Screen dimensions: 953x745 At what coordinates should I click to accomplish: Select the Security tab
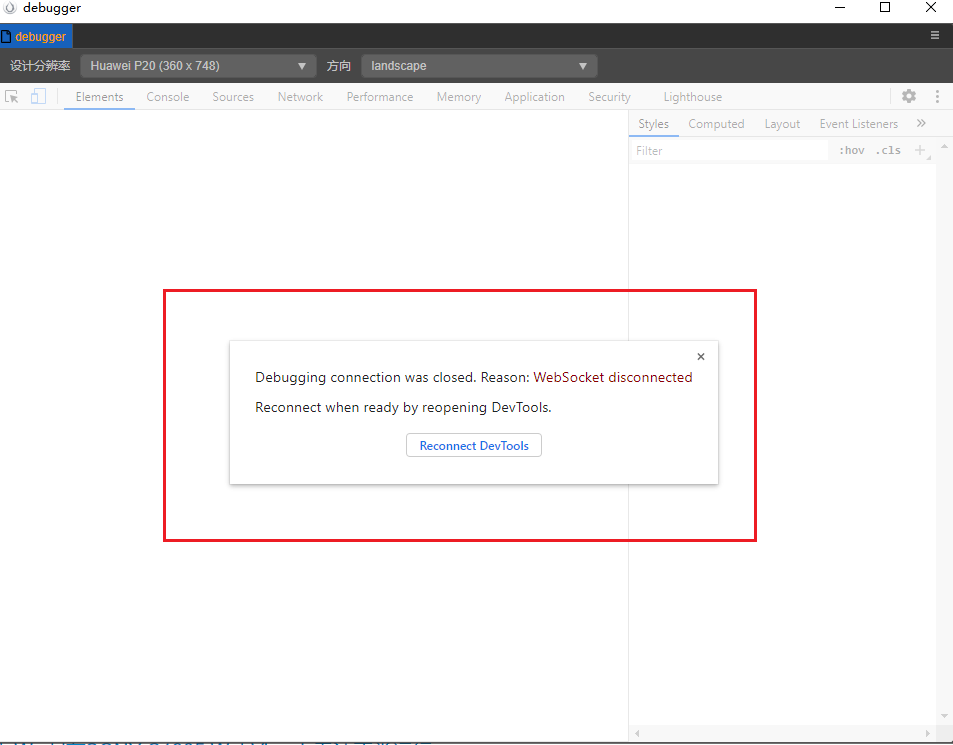pyautogui.click(x=609, y=97)
